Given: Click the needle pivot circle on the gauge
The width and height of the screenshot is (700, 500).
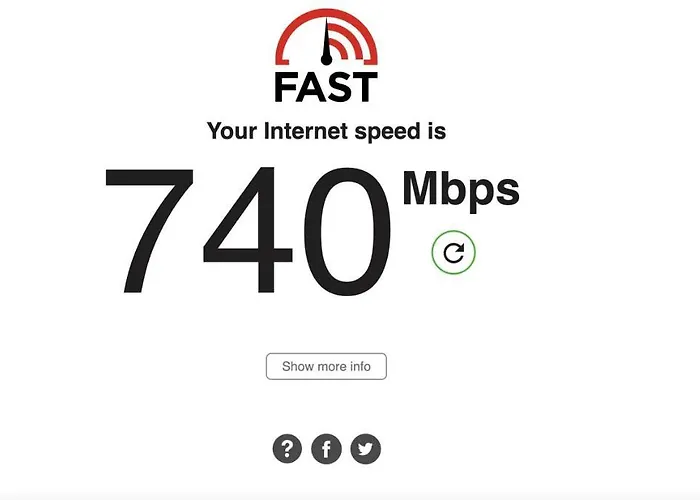Looking at the screenshot, I should (326, 59).
